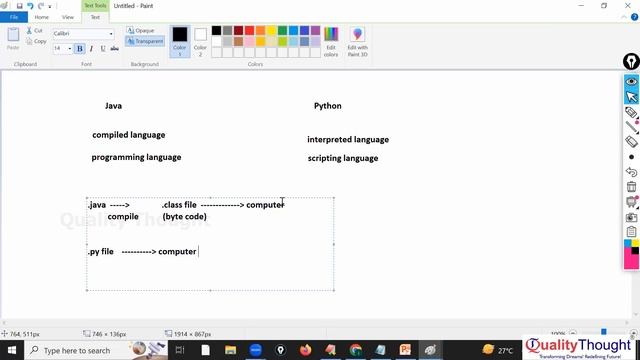Click the black dot pen size icon

[631, 157]
